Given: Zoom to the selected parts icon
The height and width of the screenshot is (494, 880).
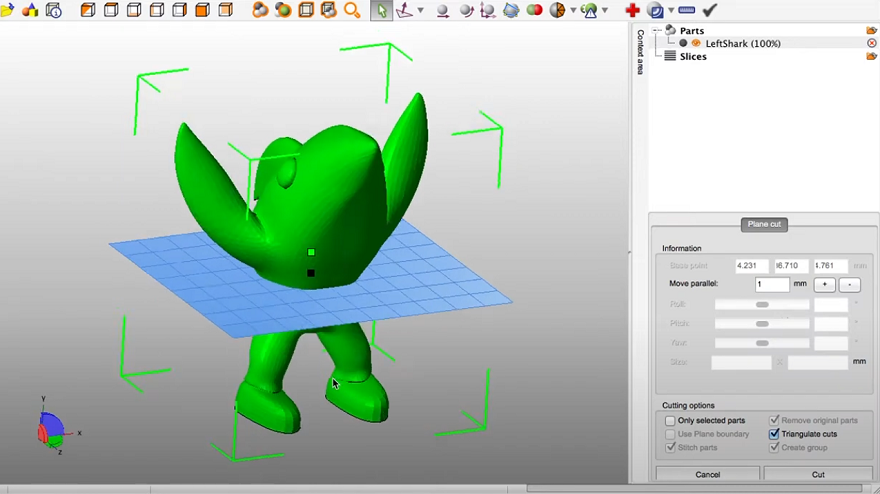Looking at the screenshot, I should tap(283, 10).
